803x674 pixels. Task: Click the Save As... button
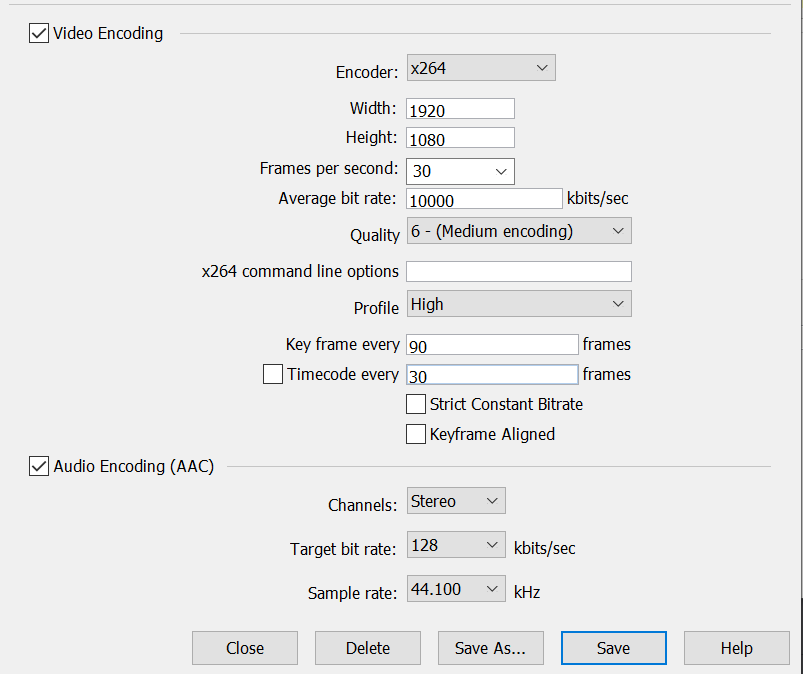(x=490, y=648)
